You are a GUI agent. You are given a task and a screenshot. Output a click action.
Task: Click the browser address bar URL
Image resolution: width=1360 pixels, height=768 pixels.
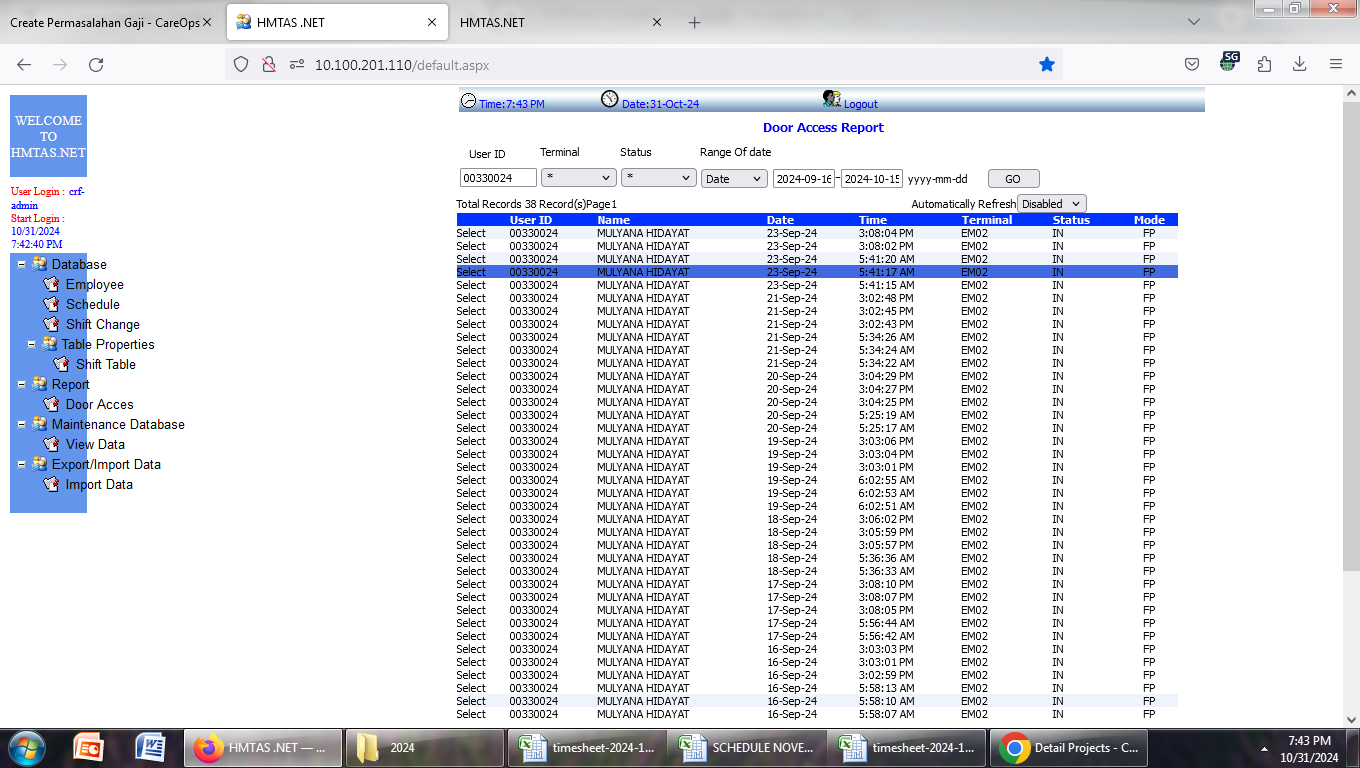[402, 65]
